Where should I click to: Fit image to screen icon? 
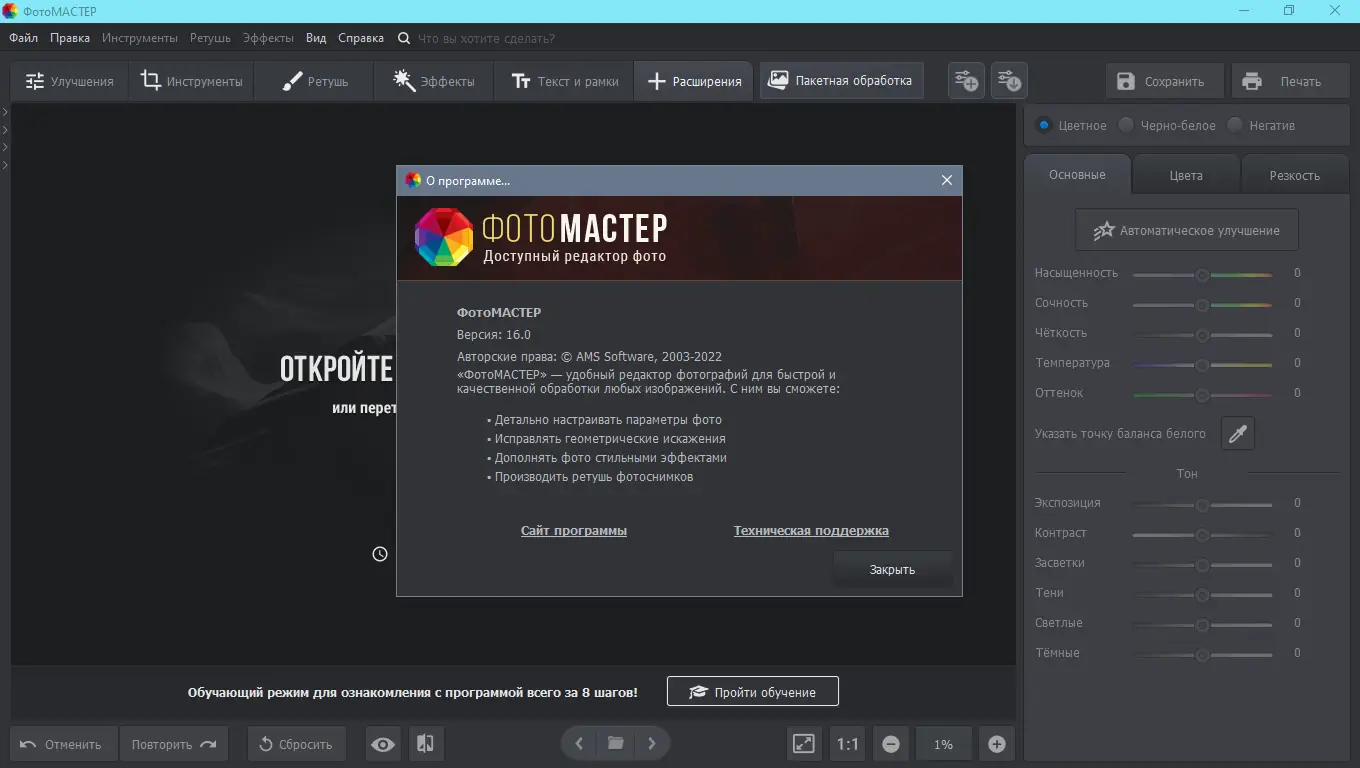804,744
